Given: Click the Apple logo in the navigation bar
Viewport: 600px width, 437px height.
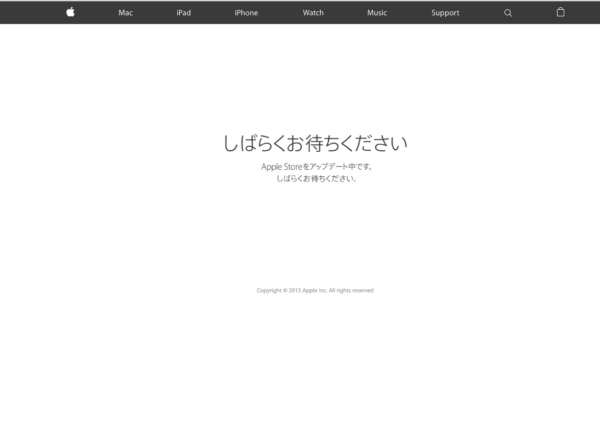Looking at the screenshot, I should pyautogui.click(x=70, y=12).
